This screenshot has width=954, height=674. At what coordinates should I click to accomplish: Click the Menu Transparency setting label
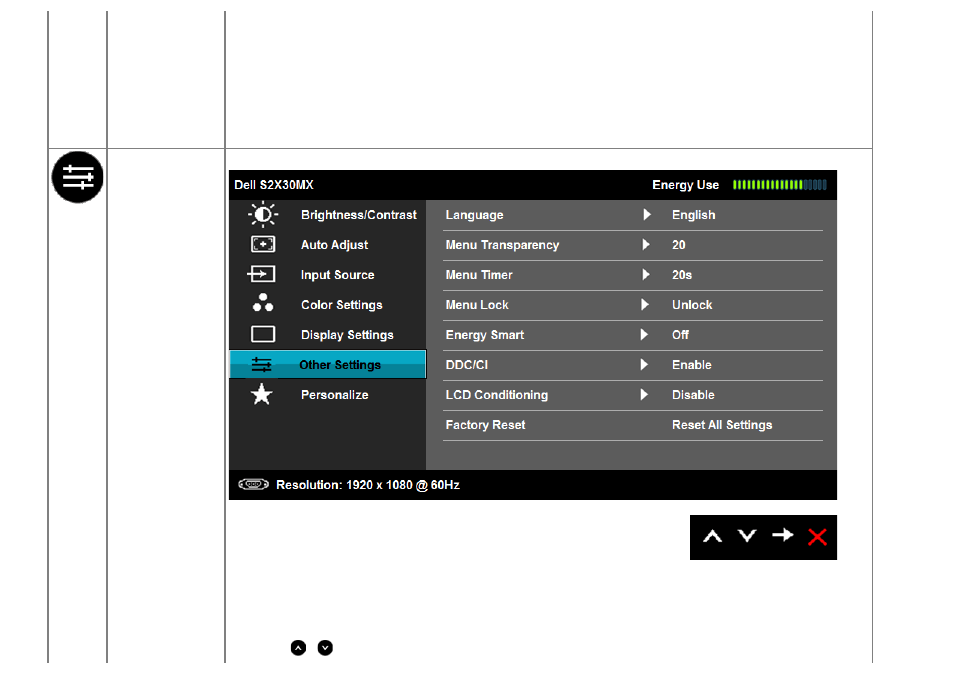pos(503,245)
